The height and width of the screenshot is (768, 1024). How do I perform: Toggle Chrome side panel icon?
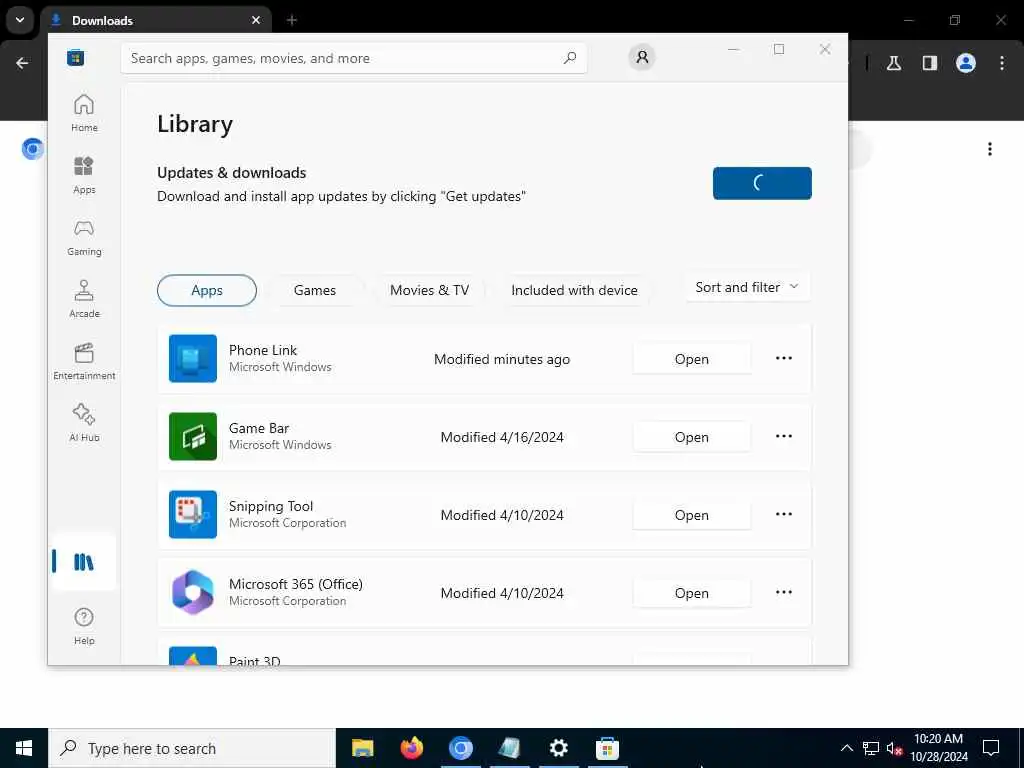pos(929,63)
